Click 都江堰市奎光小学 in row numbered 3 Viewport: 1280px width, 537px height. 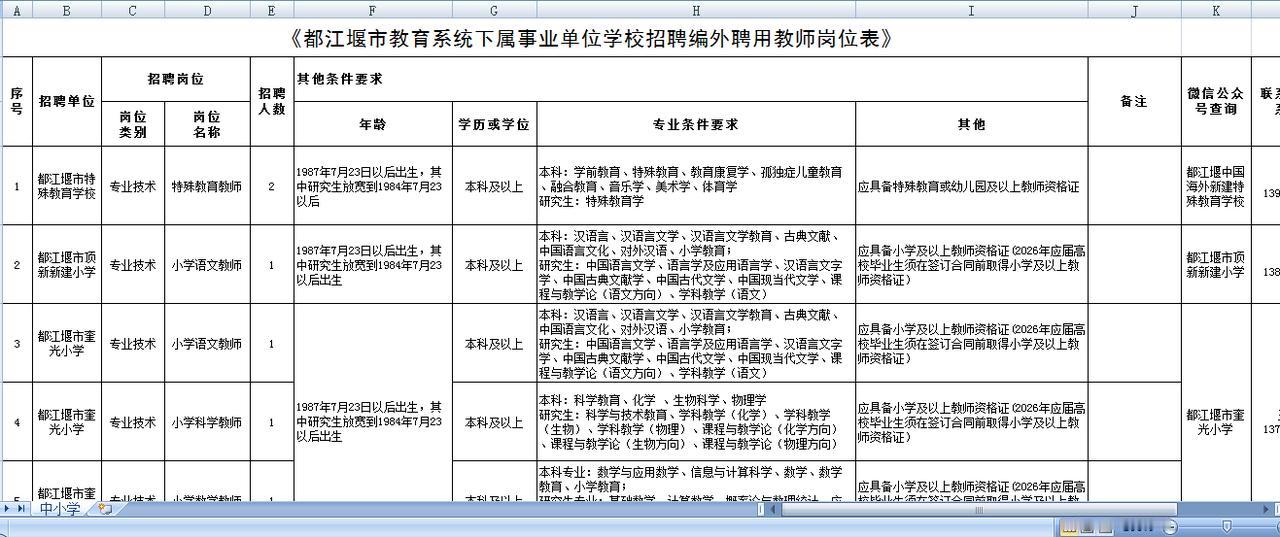(x=67, y=343)
